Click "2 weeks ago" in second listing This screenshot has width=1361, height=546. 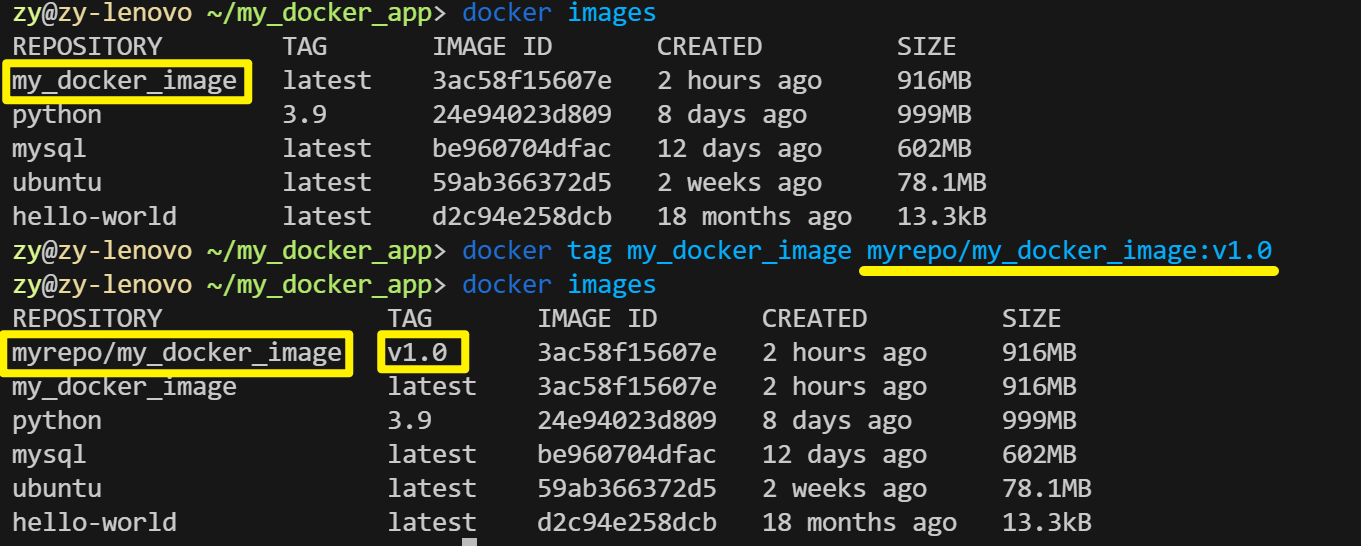pyautogui.click(x=844, y=489)
